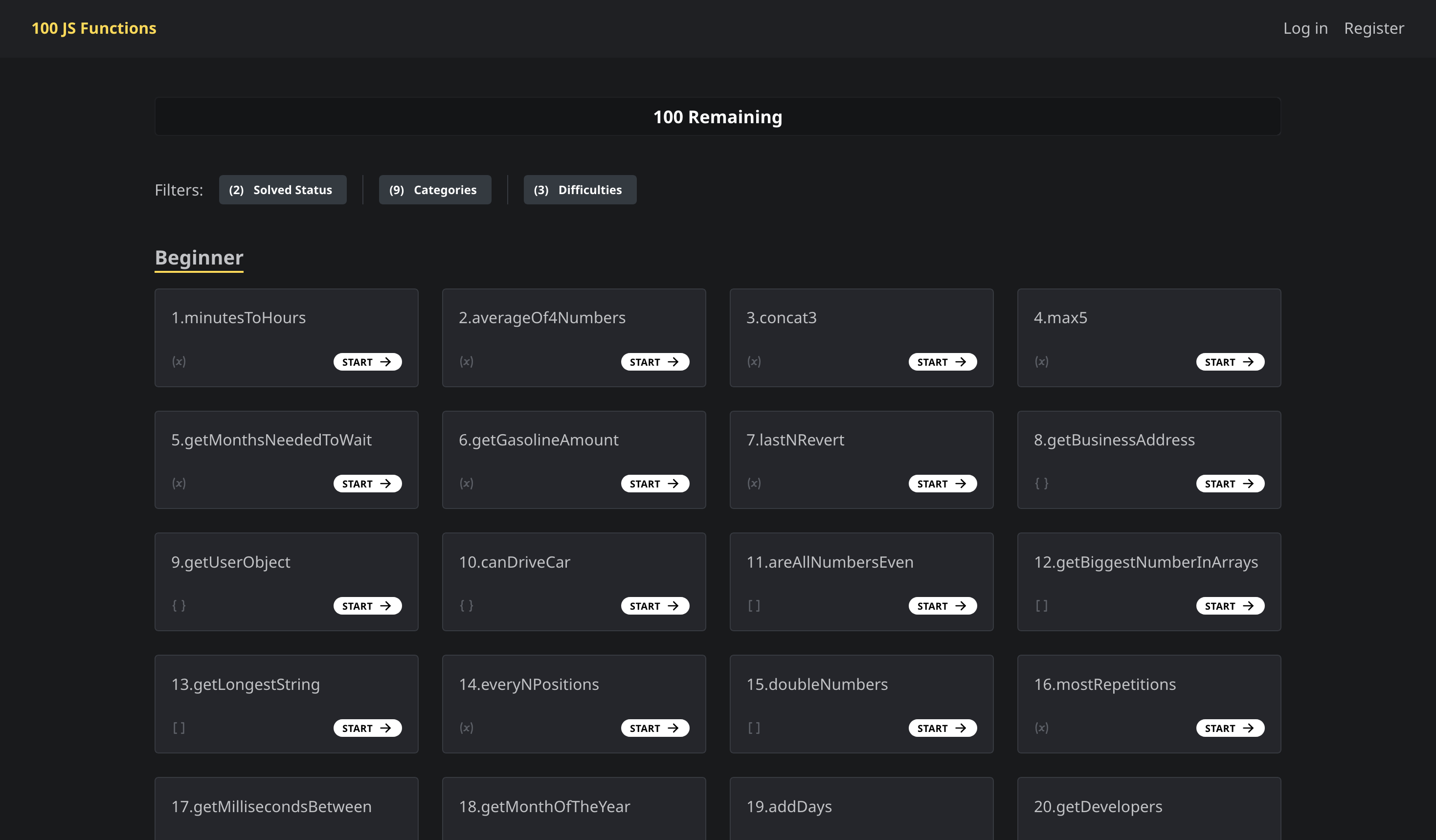This screenshot has width=1436, height=840.
Task: Start the canDriveCar challenge
Action: [655, 606]
